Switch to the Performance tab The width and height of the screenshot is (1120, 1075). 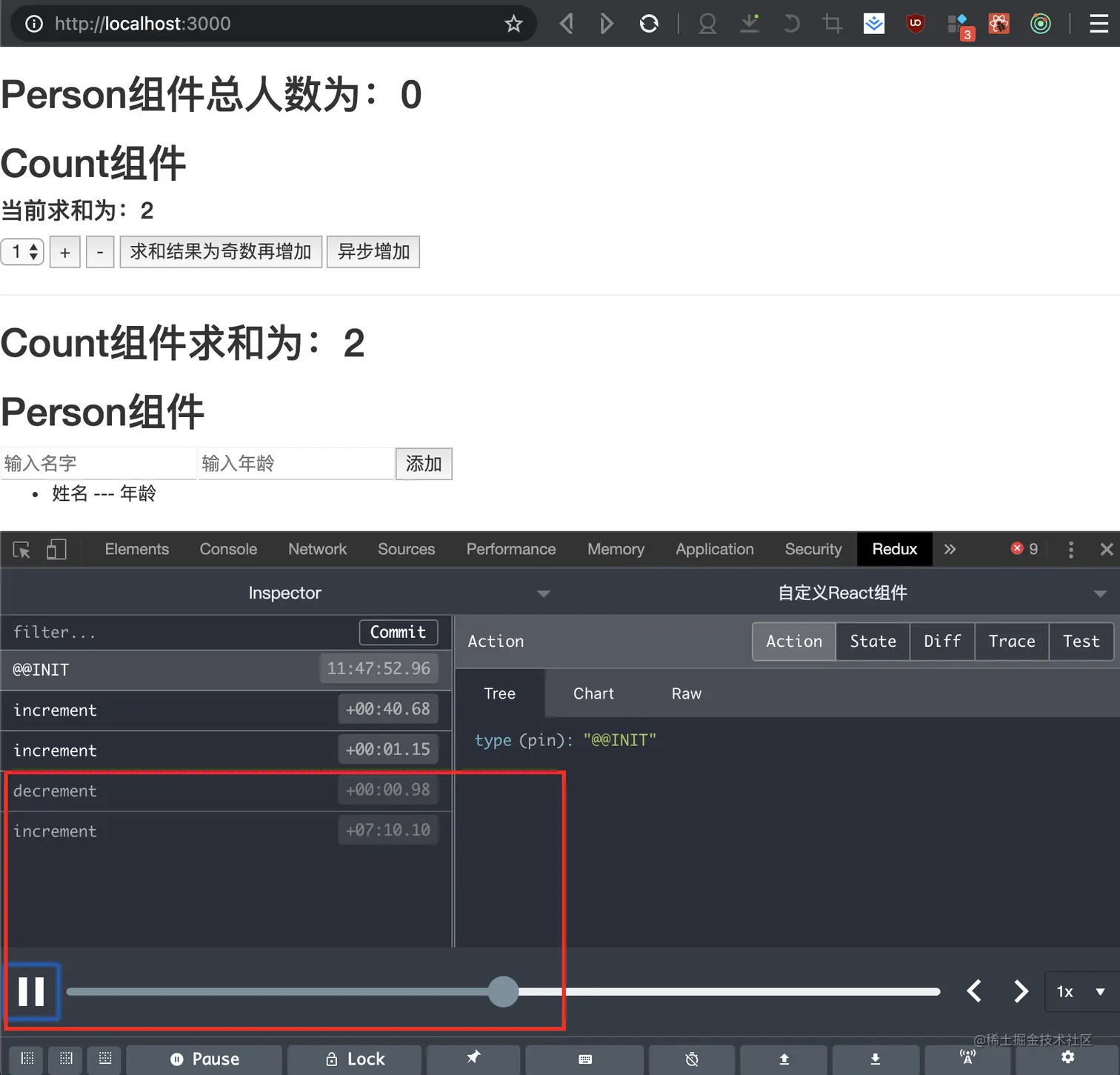click(x=511, y=549)
